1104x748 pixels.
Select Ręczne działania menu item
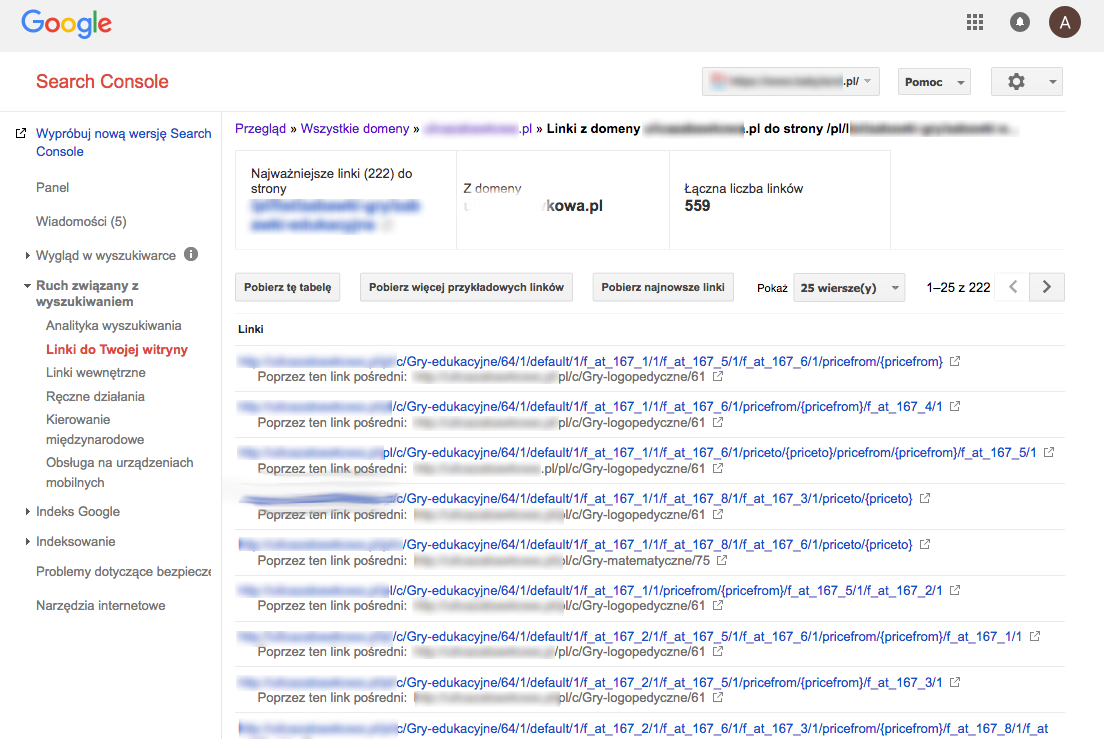coord(95,397)
